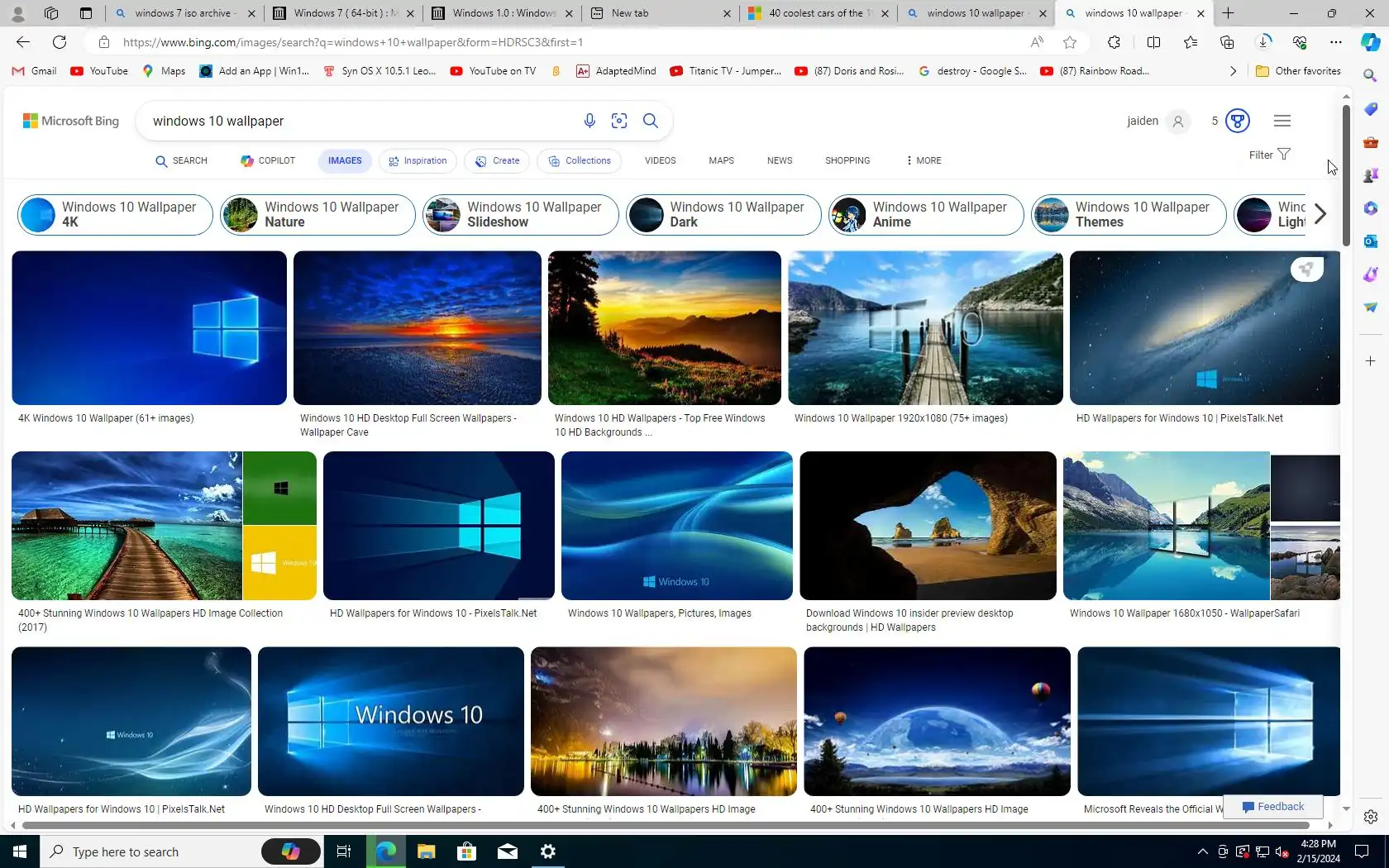Open the Edge Favorites list icon

[x=1191, y=42]
